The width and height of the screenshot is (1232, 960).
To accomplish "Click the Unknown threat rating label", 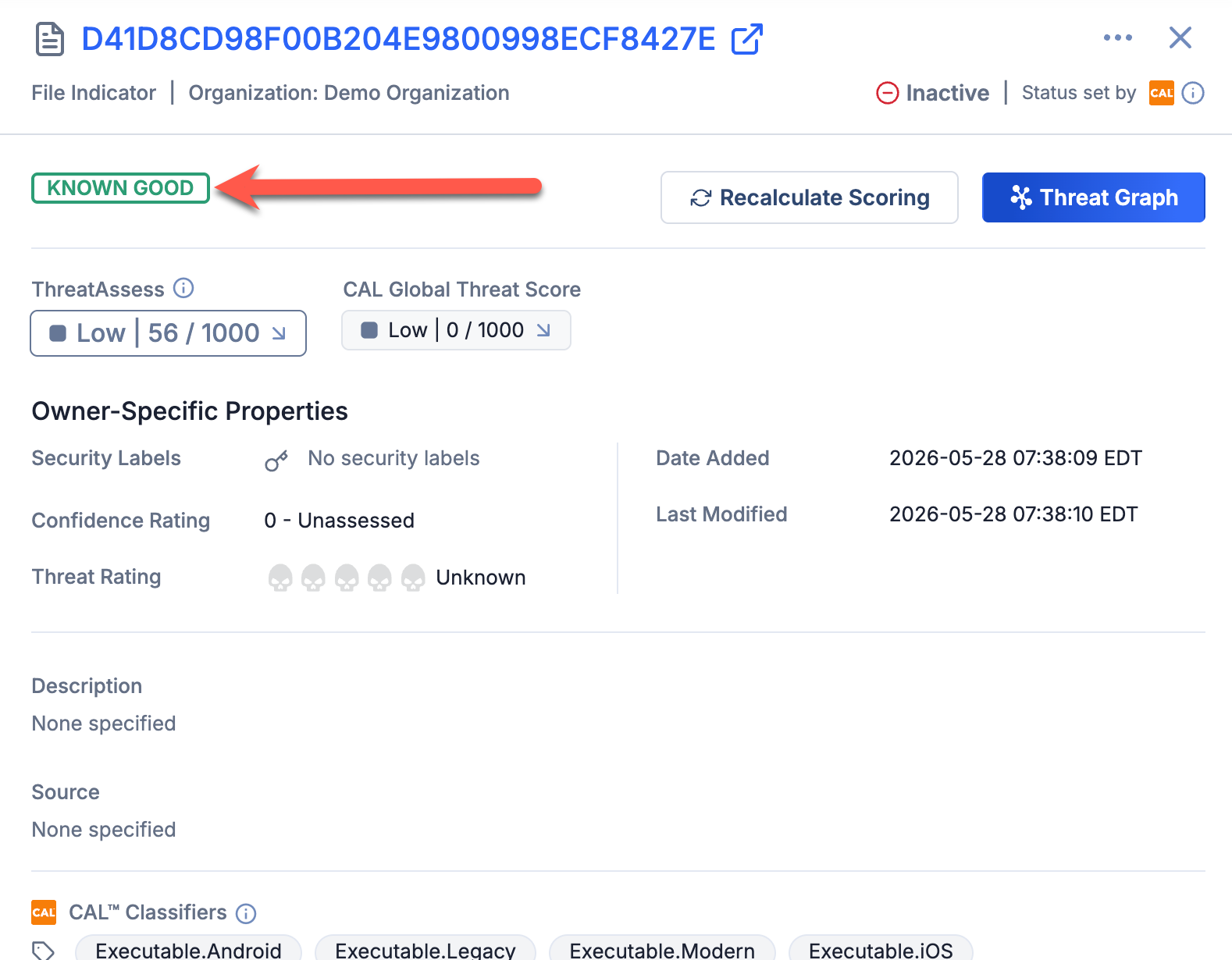I will coord(481,578).
